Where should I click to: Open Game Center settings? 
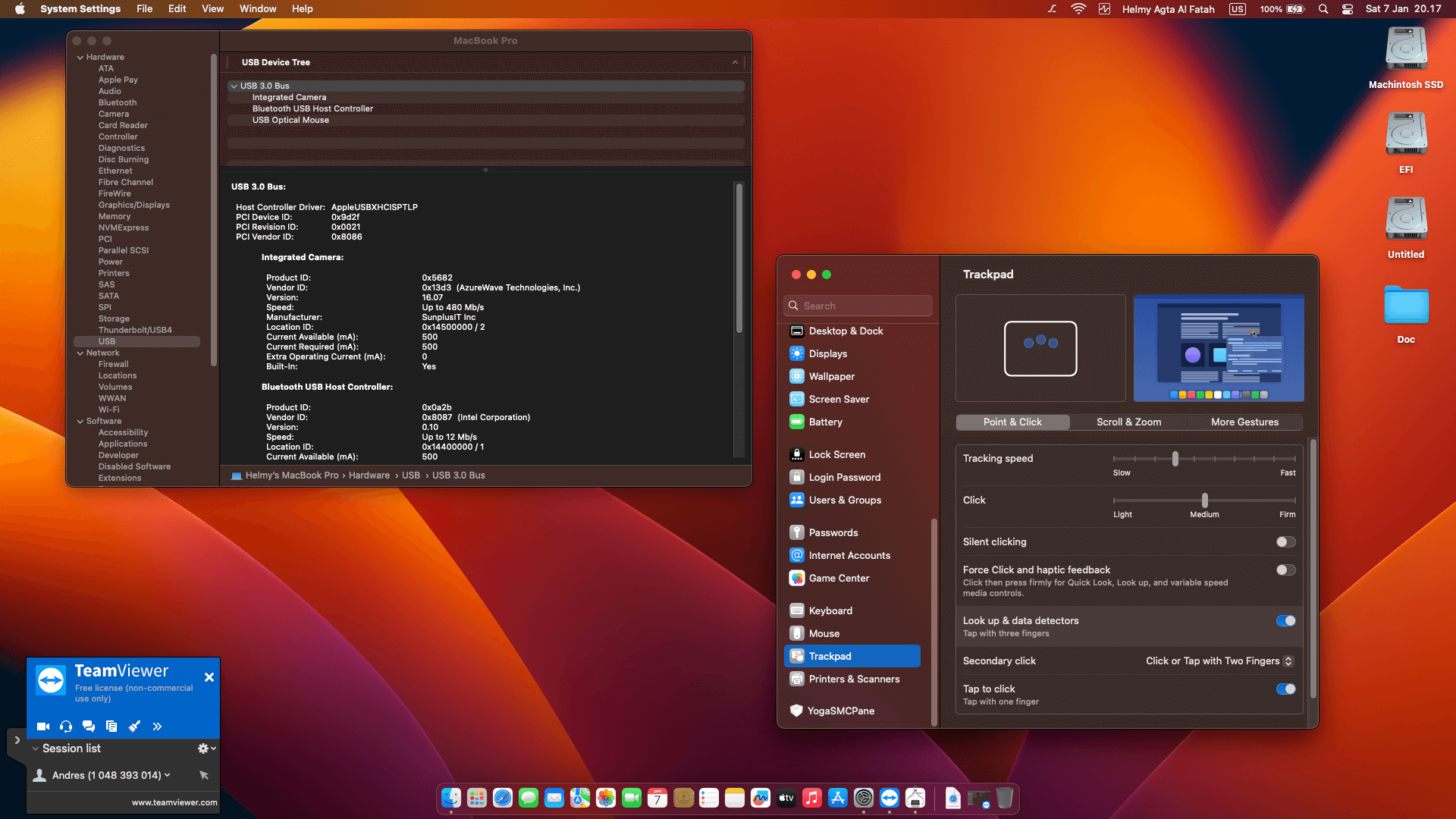(x=839, y=578)
